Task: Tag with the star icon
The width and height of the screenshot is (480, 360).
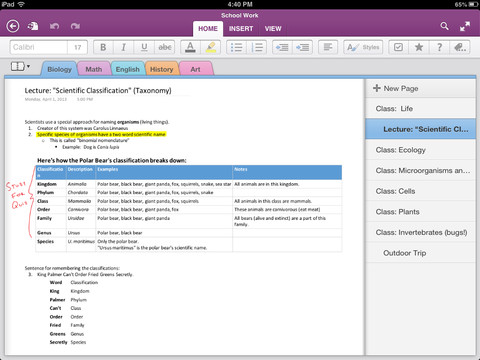Action: point(419,47)
